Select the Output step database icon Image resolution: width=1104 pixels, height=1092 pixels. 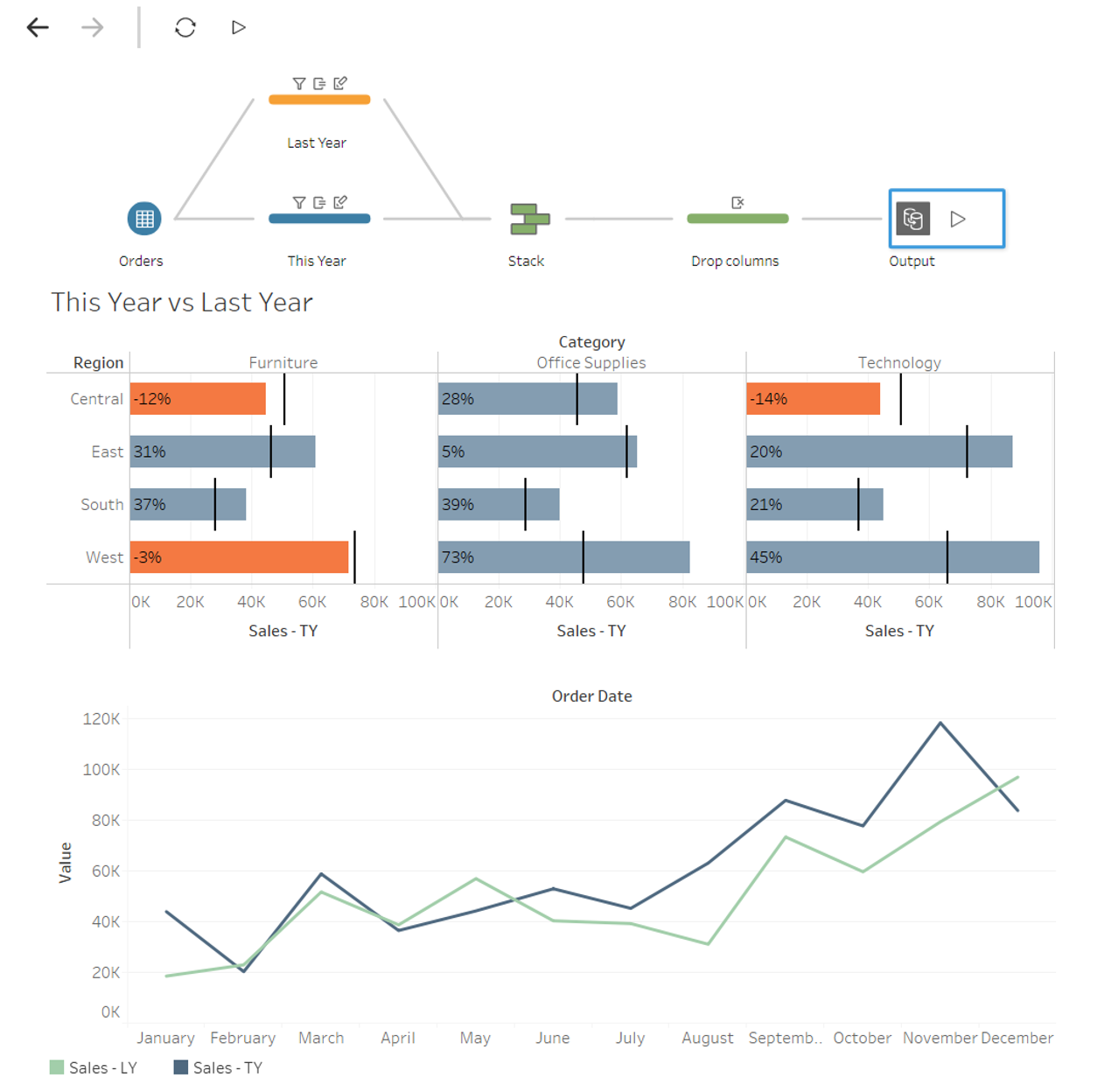(x=912, y=219)
